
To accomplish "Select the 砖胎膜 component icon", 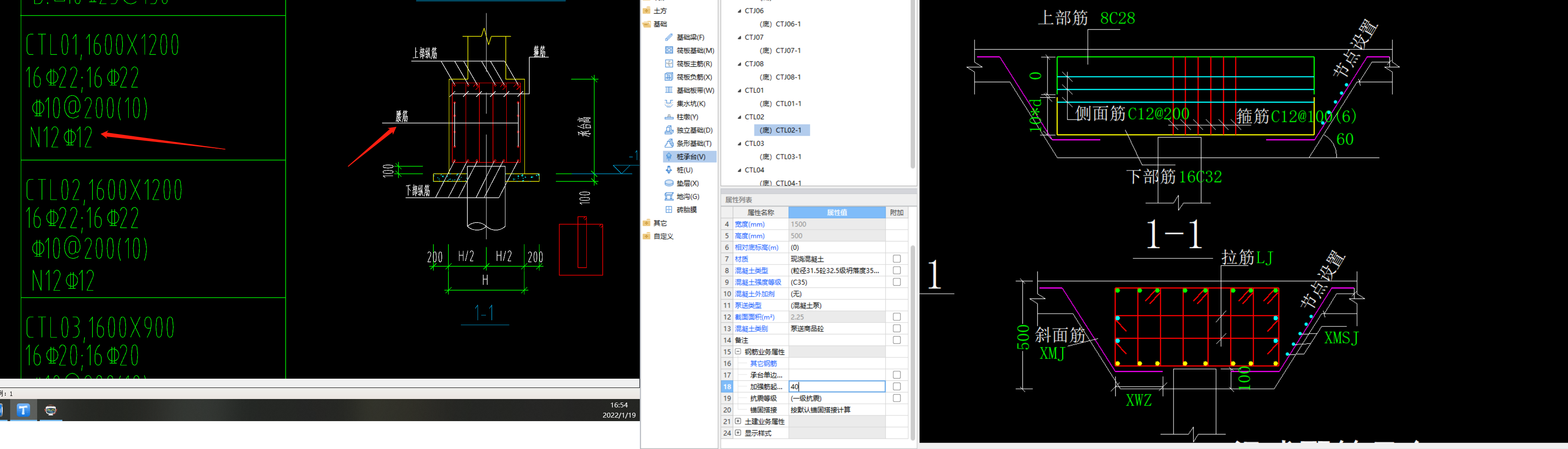I will tap(669, 210).
